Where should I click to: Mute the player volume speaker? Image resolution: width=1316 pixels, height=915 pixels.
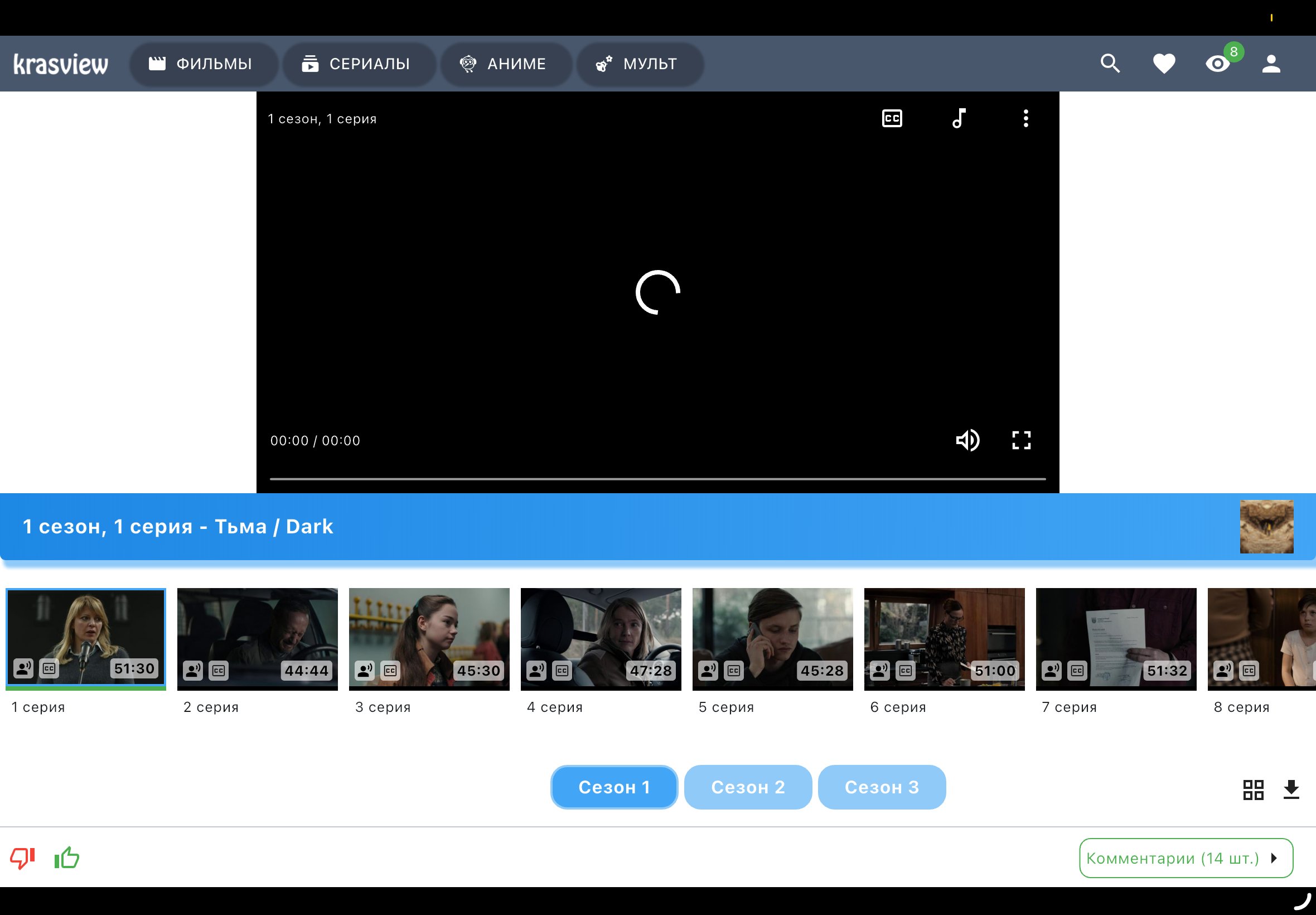(x=967, y=440)
